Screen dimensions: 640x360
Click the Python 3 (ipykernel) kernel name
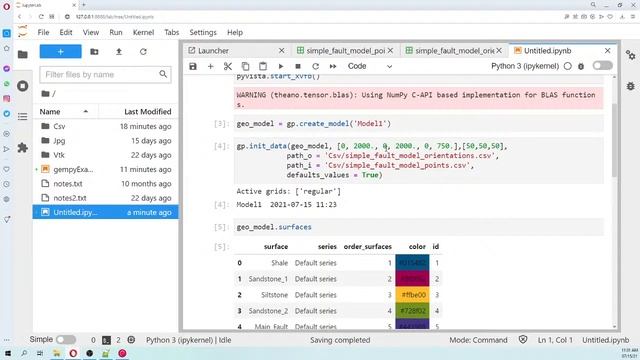pyautogui.click(x=525, y=66)
